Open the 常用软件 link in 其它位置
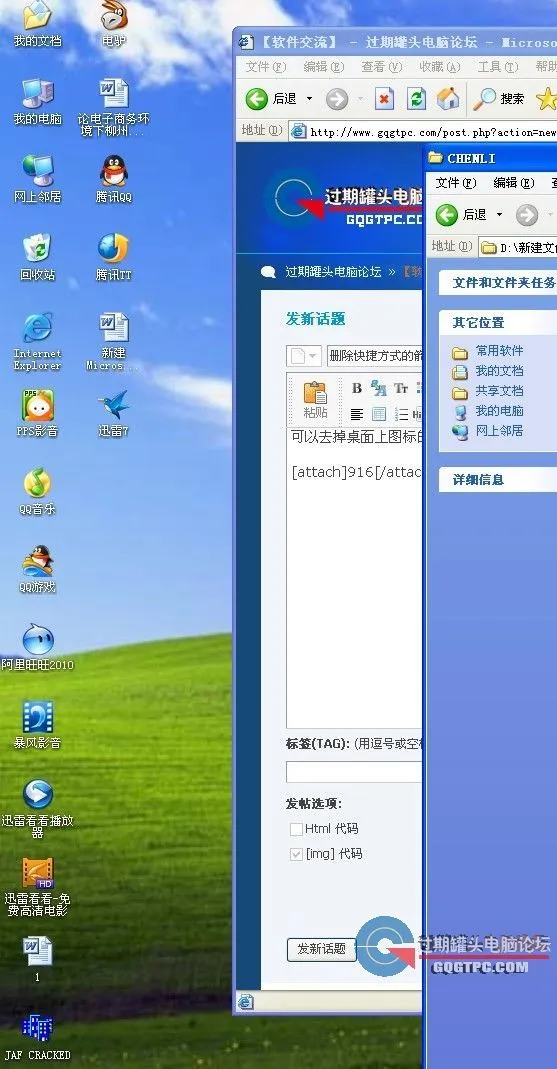The height and width of the screenshot is (1069, 557). point(499,351)
